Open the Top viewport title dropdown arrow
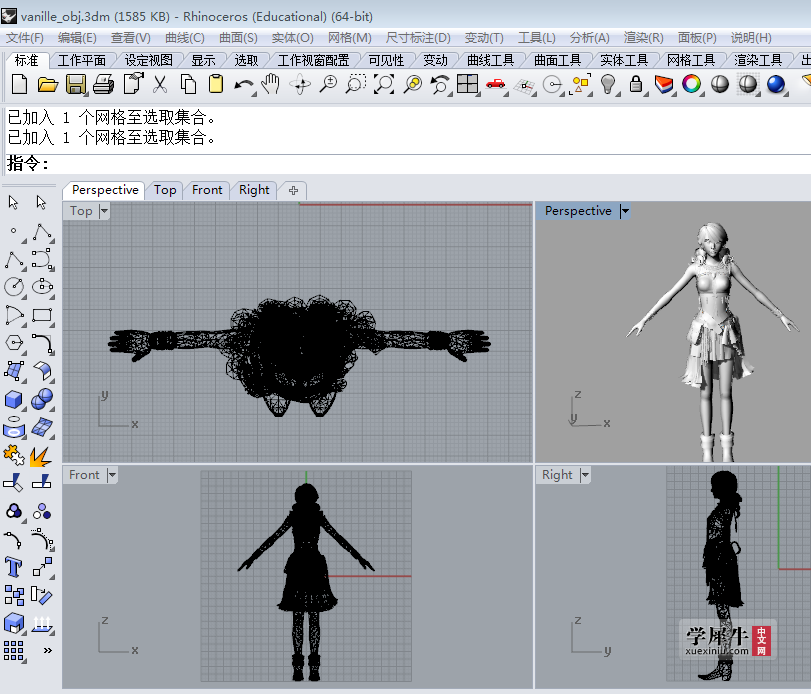This screenshot has height=694, width=811. pos(104,211)
